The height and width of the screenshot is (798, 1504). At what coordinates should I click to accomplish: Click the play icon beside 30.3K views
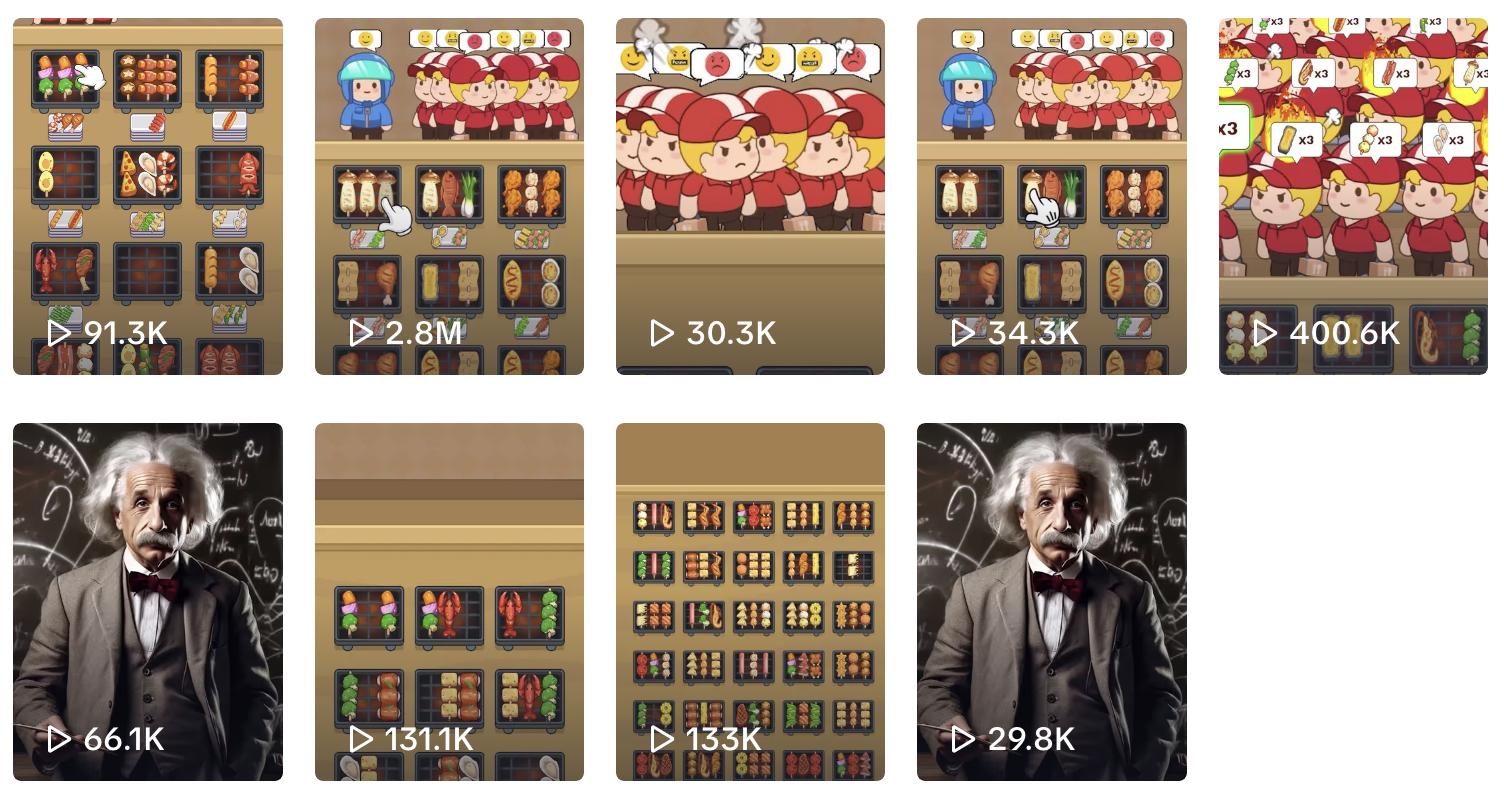(662, 333)
